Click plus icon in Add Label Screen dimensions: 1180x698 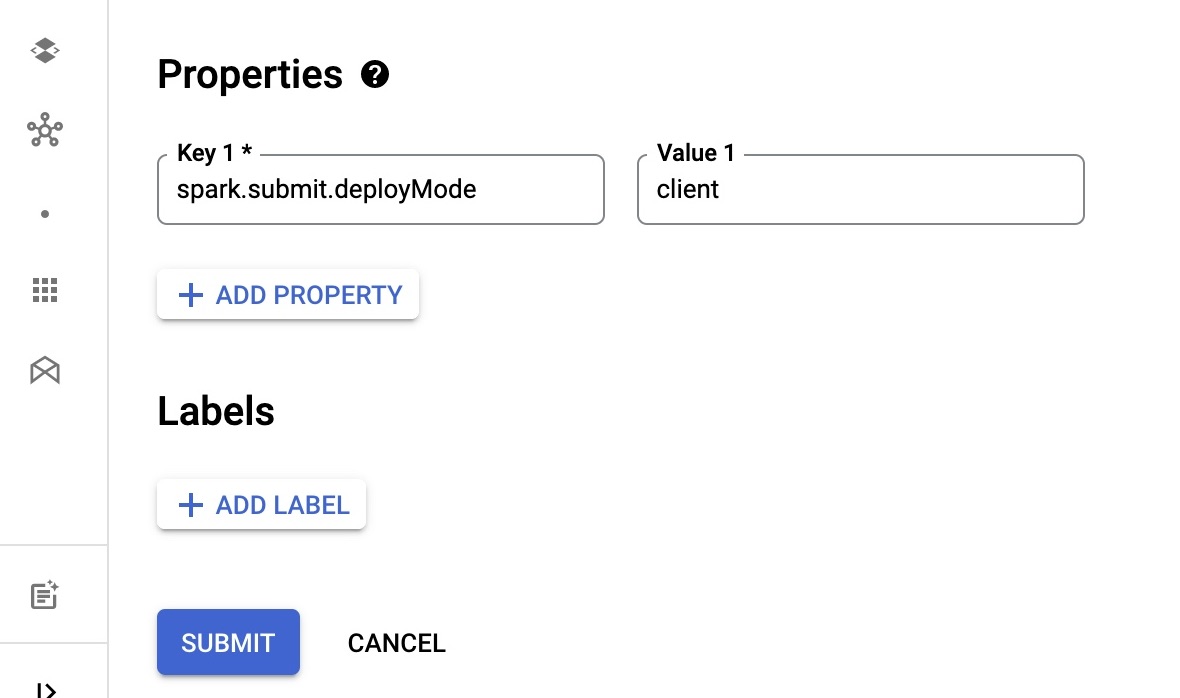coord(189,505)
